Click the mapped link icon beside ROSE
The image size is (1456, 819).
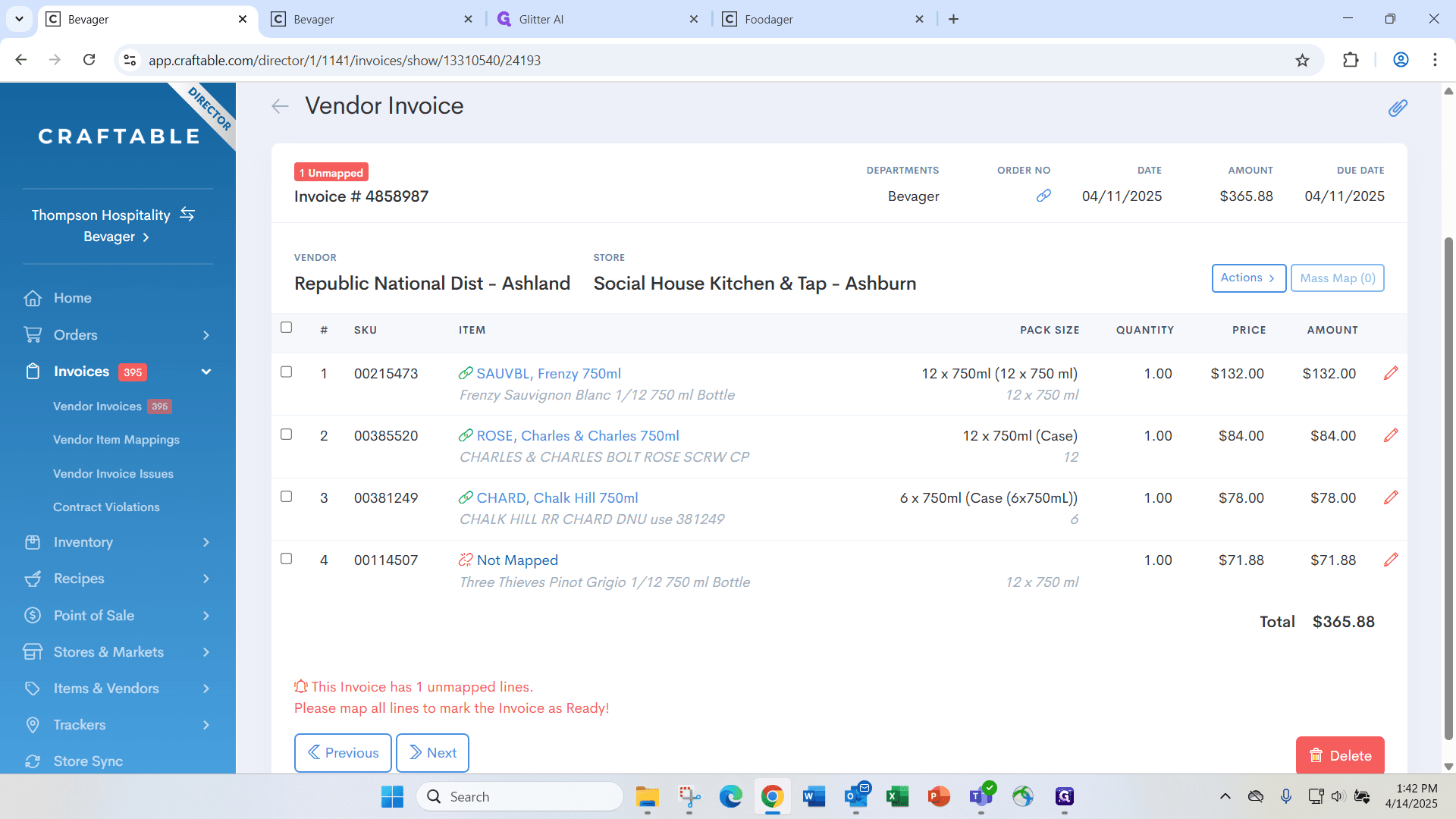point(466,435)
